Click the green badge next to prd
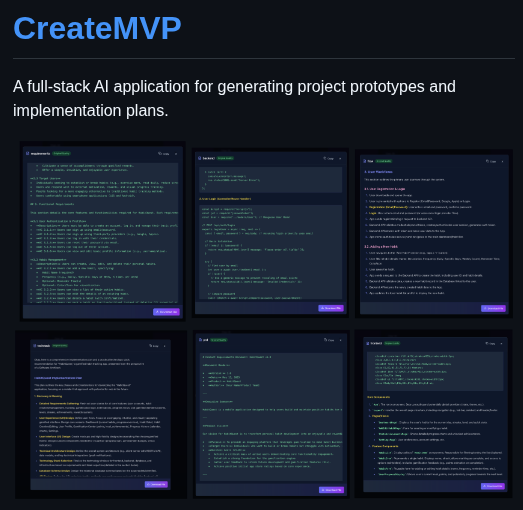523x510 pixels. coord(219,340)
